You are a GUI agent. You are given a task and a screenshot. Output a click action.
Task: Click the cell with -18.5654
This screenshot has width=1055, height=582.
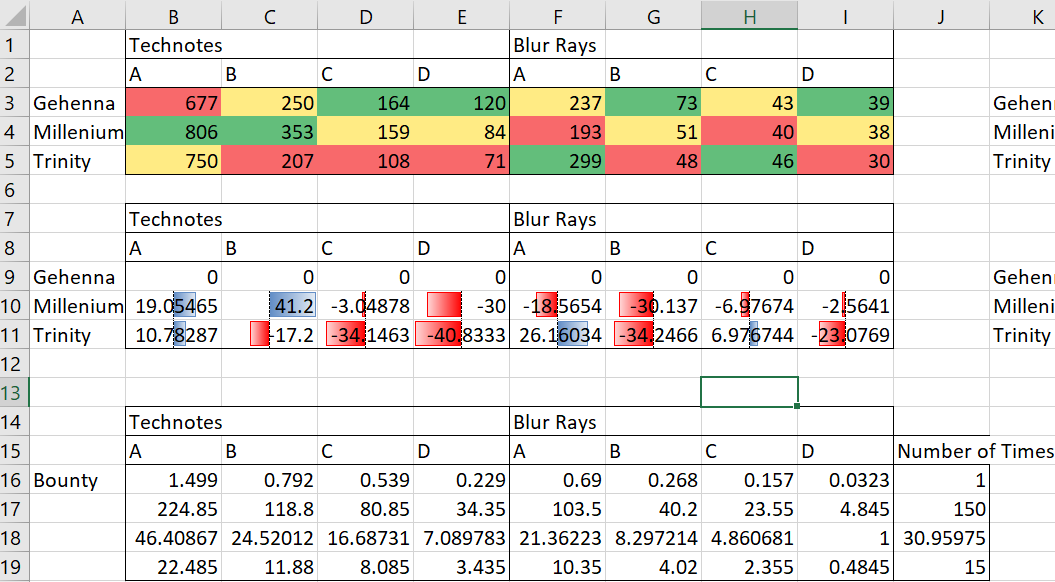coord(558,305)
